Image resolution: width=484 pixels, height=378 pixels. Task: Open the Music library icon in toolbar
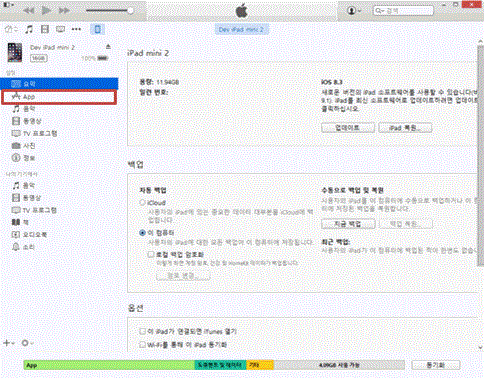point(29,29)
